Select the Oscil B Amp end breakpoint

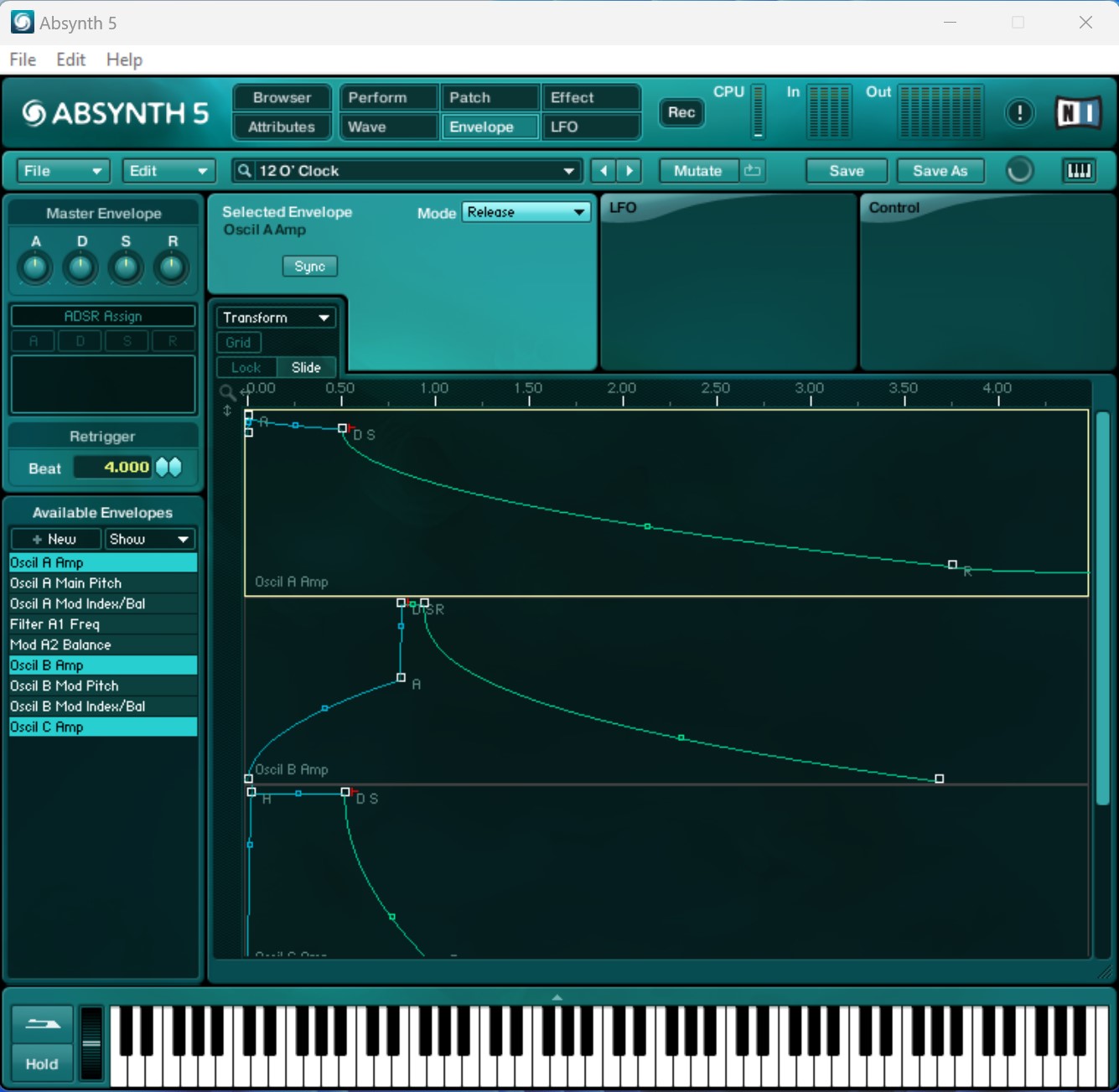pos(940,779)
